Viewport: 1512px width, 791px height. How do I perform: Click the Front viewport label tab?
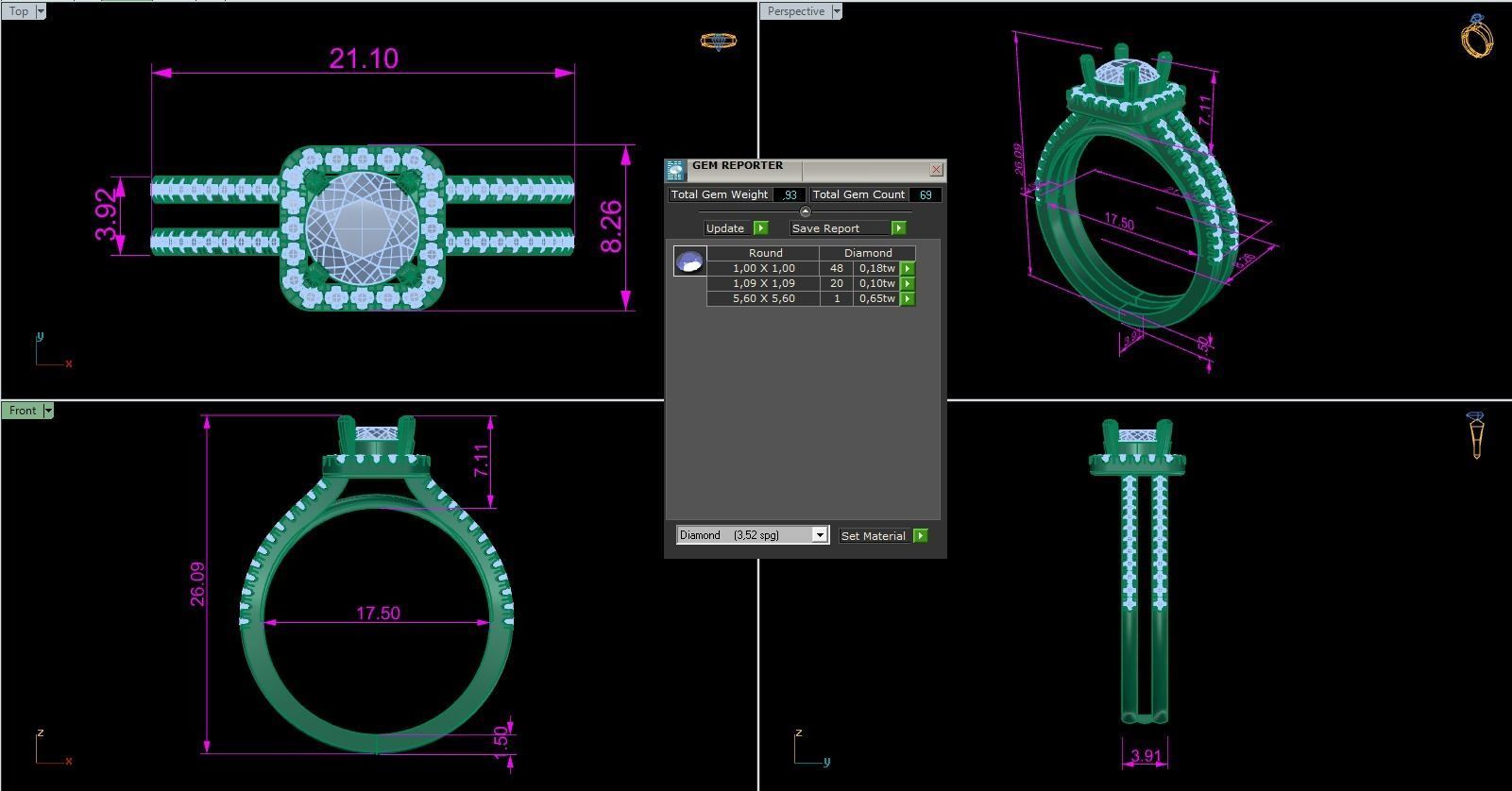click(23, 411)
